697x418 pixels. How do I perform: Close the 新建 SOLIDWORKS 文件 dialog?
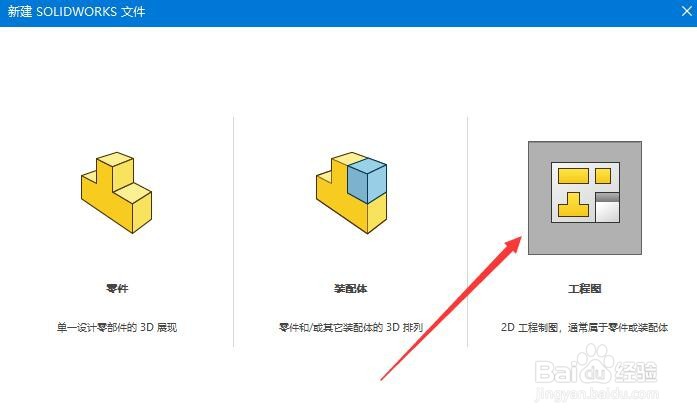coord(686,11)
